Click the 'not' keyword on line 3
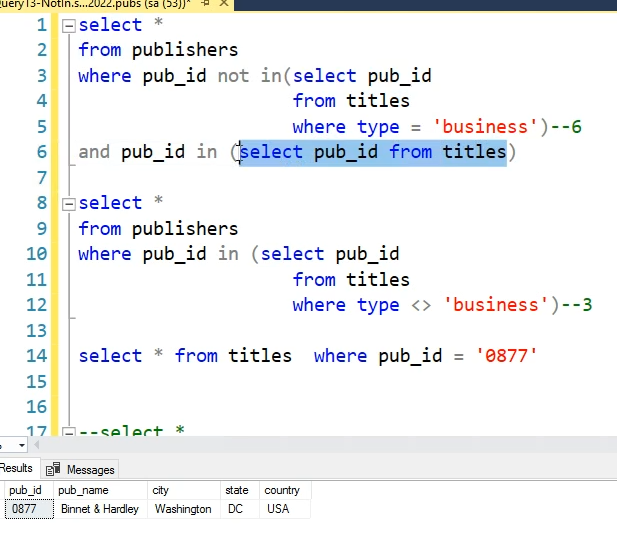 234,76
